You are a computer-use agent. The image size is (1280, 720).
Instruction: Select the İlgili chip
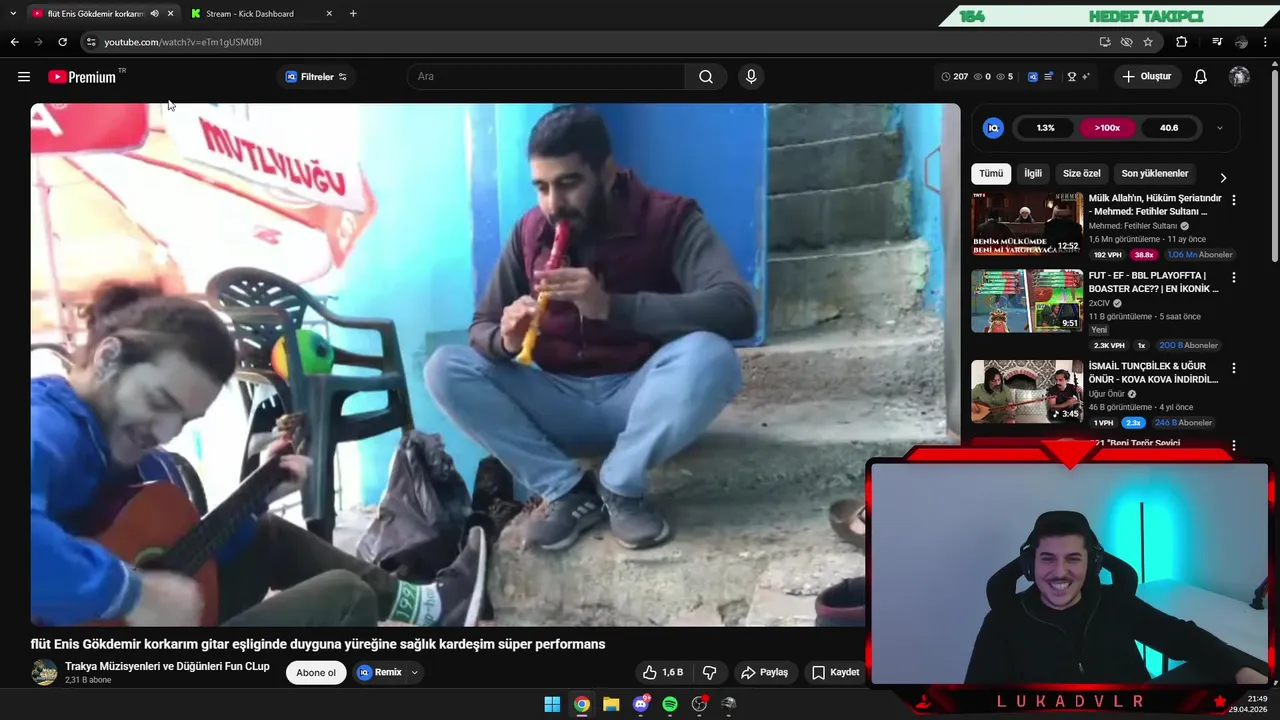1033,174
